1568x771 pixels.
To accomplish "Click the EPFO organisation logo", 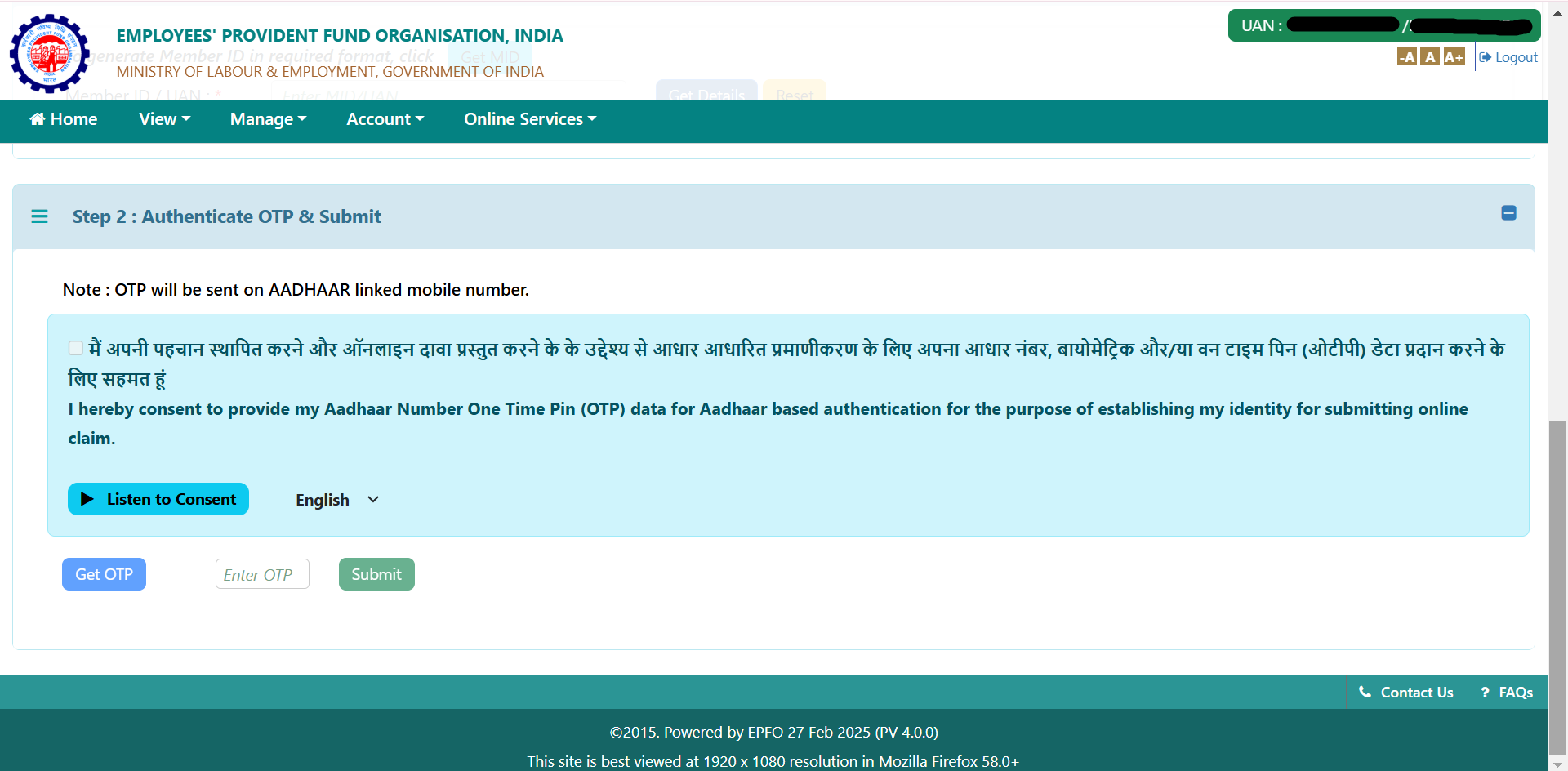I will 50,53.
